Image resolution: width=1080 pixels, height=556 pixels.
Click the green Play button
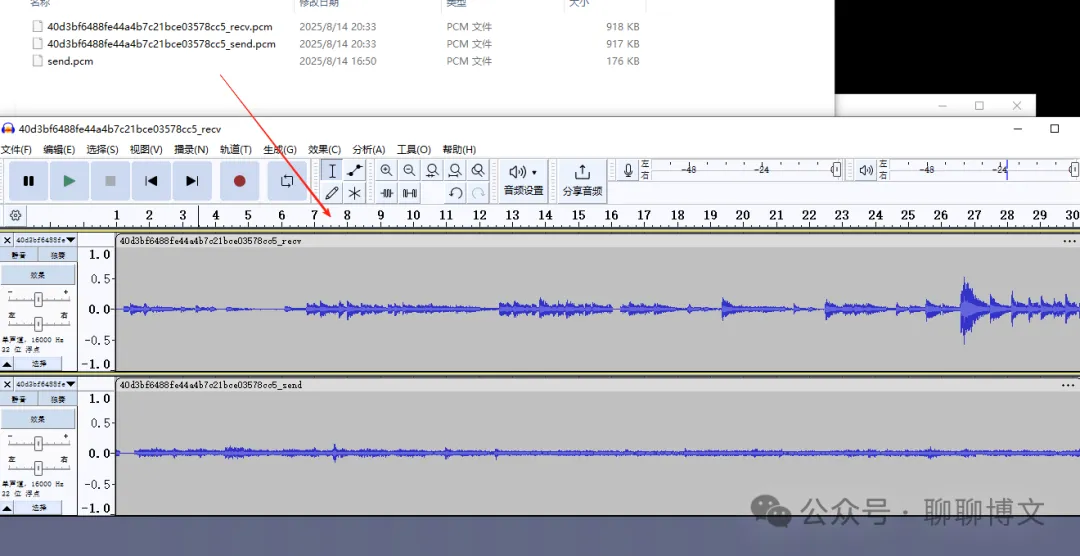point(69,181)
